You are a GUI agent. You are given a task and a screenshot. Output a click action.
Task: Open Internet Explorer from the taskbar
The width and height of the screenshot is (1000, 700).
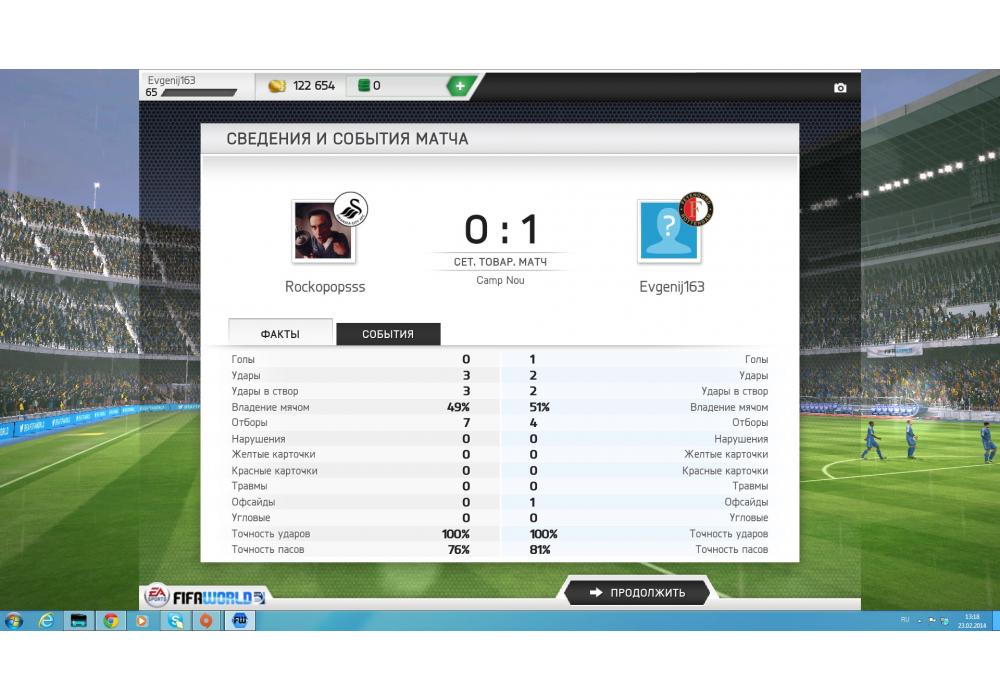[x=47, y=620]
